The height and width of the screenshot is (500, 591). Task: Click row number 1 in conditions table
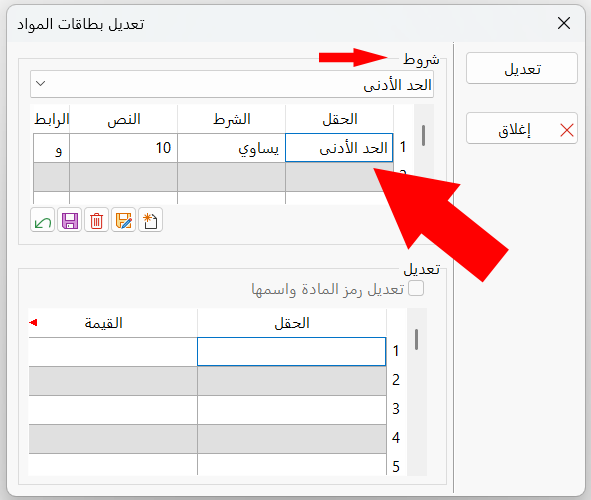(x=403, y=147)
